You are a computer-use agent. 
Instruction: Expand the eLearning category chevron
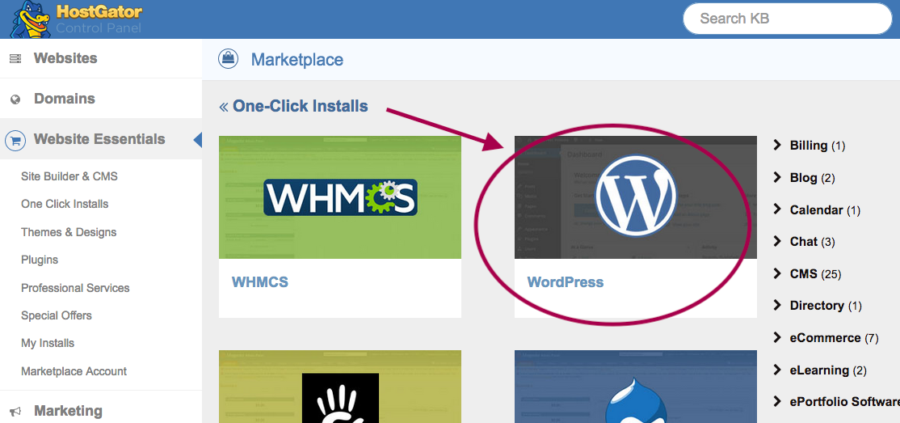(777, 369)
